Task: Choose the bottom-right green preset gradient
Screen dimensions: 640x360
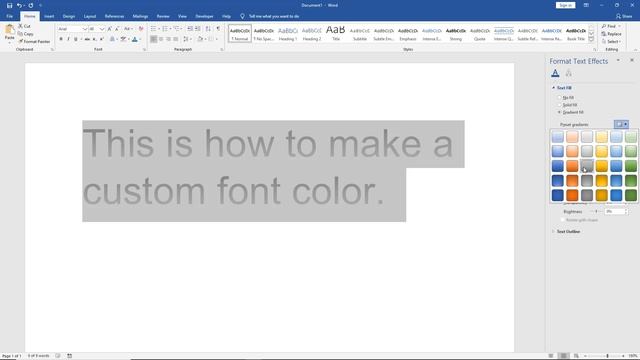Action: tap(631, 195)
